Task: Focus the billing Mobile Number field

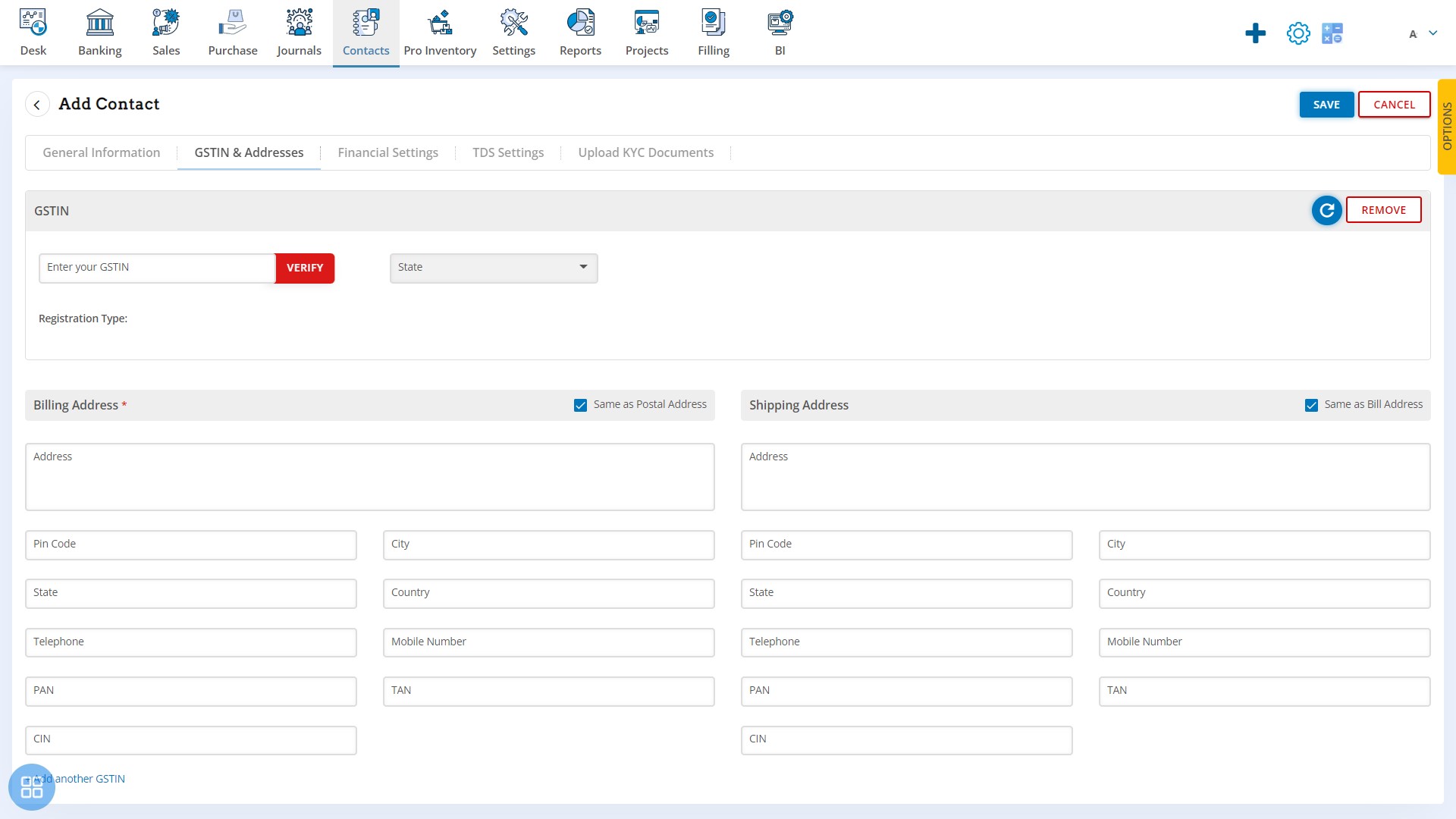Action: click(x=549, y=642)
